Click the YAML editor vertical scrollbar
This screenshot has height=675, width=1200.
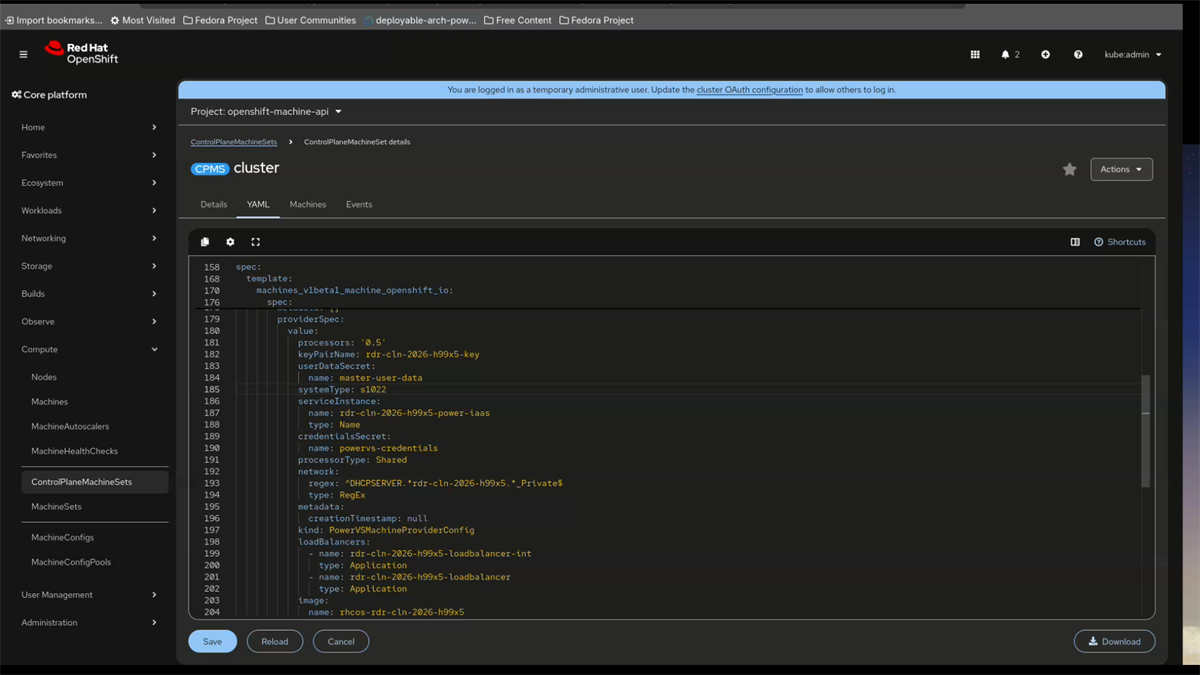pos(1146,431)
